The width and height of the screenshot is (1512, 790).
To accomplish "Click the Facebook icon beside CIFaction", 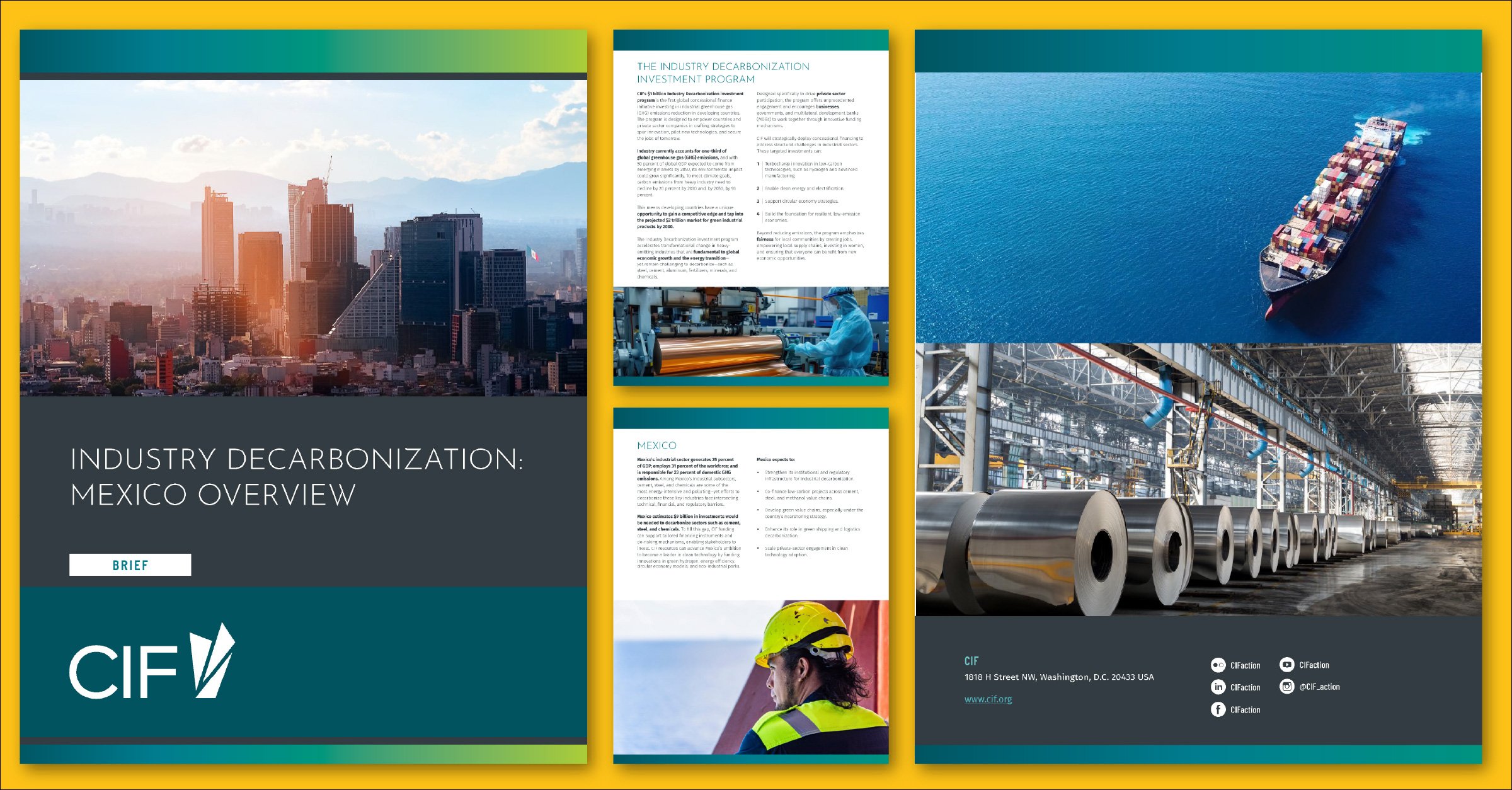I will pos(1218,709).
